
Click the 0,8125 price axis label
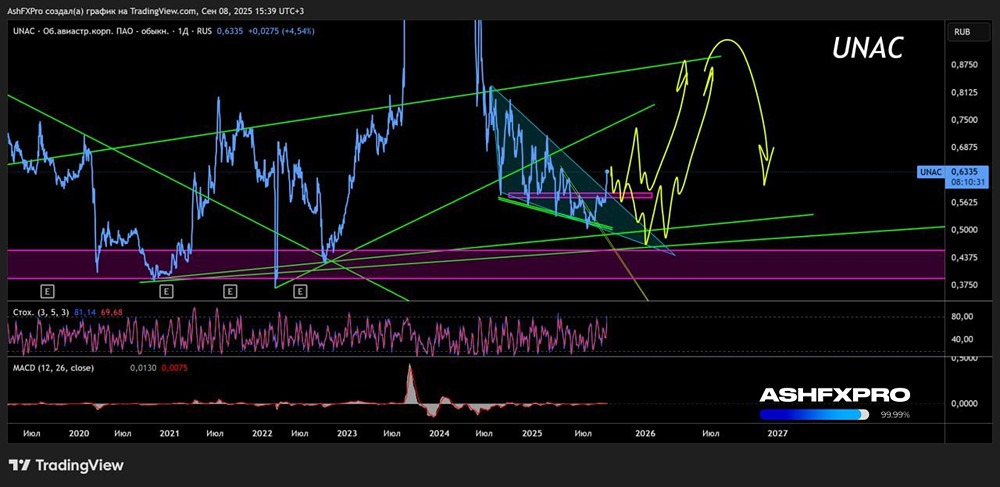tap(963, 92)
